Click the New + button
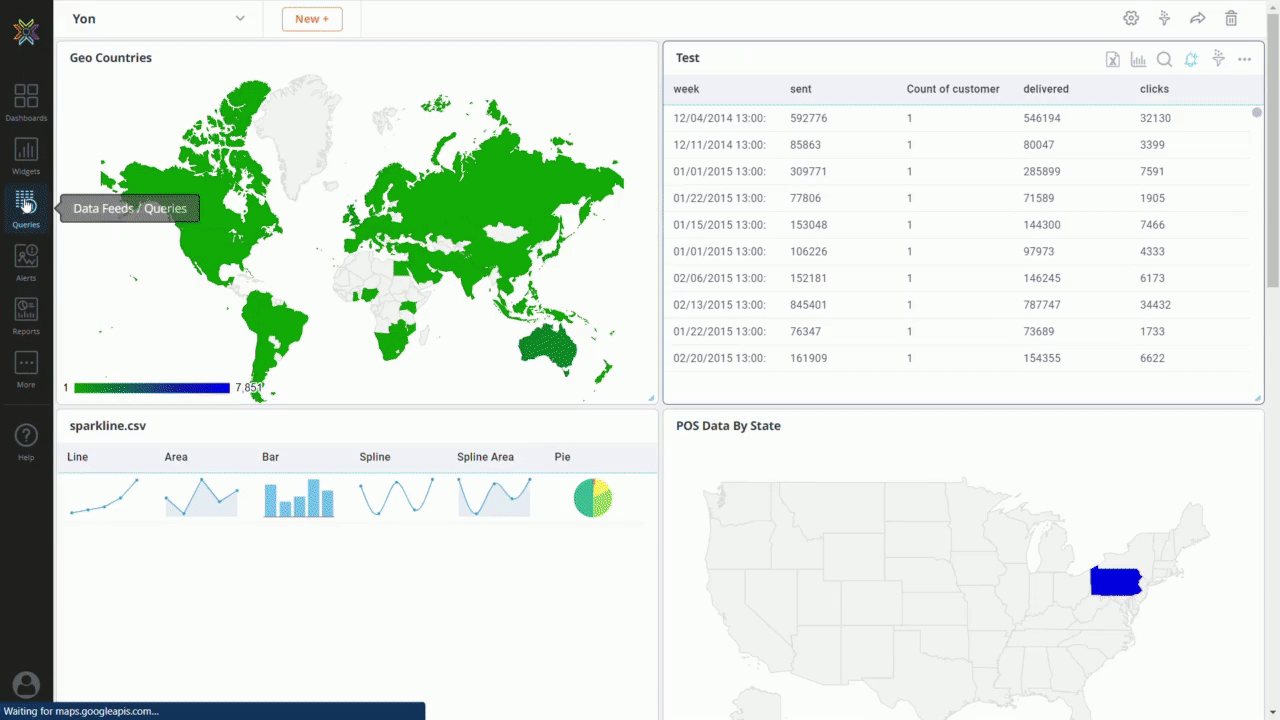 (312, 18)
